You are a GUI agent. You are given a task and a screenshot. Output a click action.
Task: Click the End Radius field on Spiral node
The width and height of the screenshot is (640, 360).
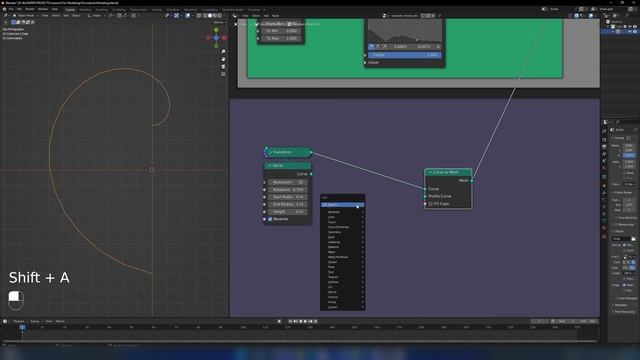[x=288, y=204]
